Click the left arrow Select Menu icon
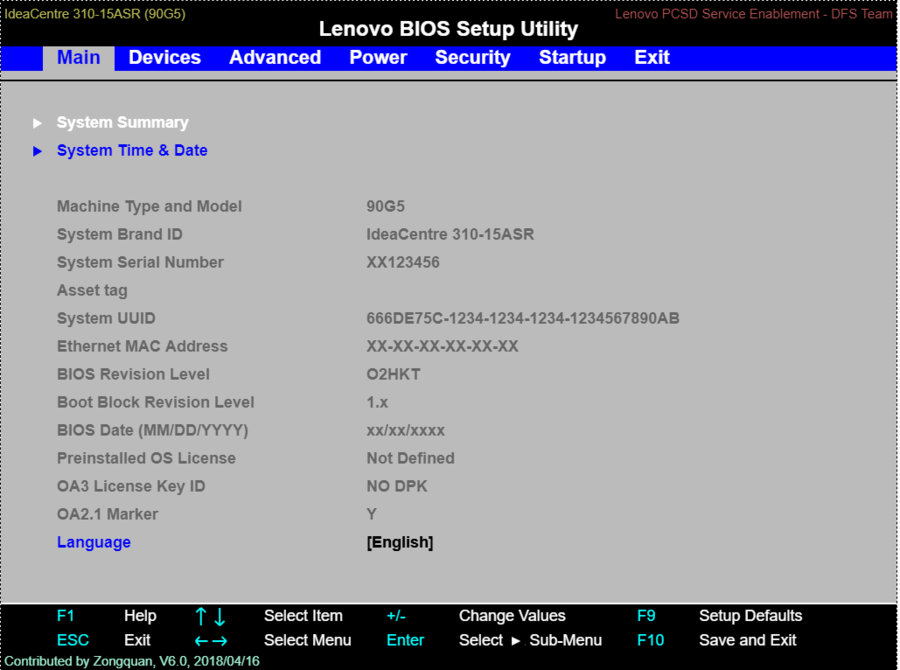This screenshot has height=670, width=900. (201, 641)
